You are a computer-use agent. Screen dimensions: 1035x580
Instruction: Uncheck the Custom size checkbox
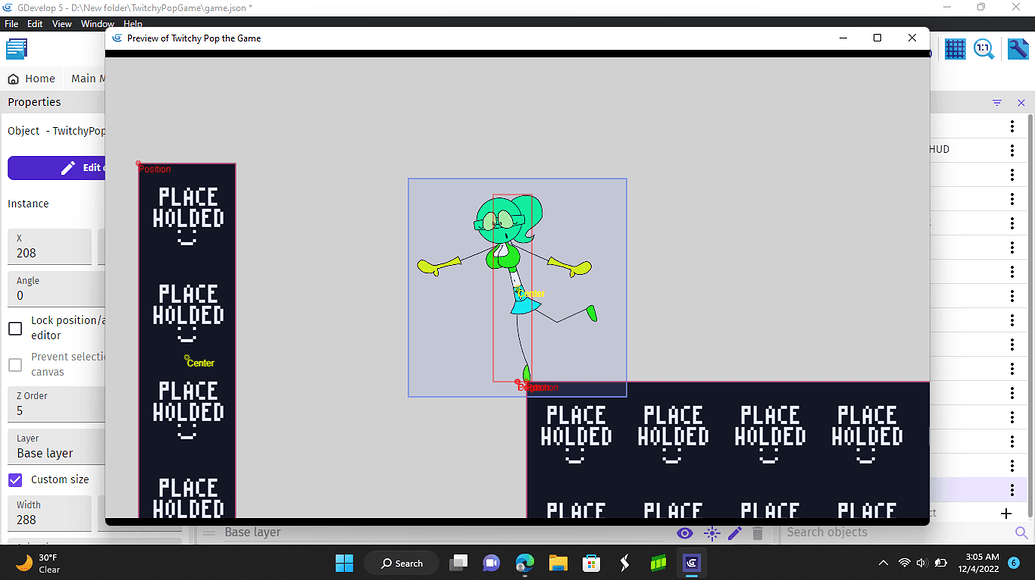point(15,479)
